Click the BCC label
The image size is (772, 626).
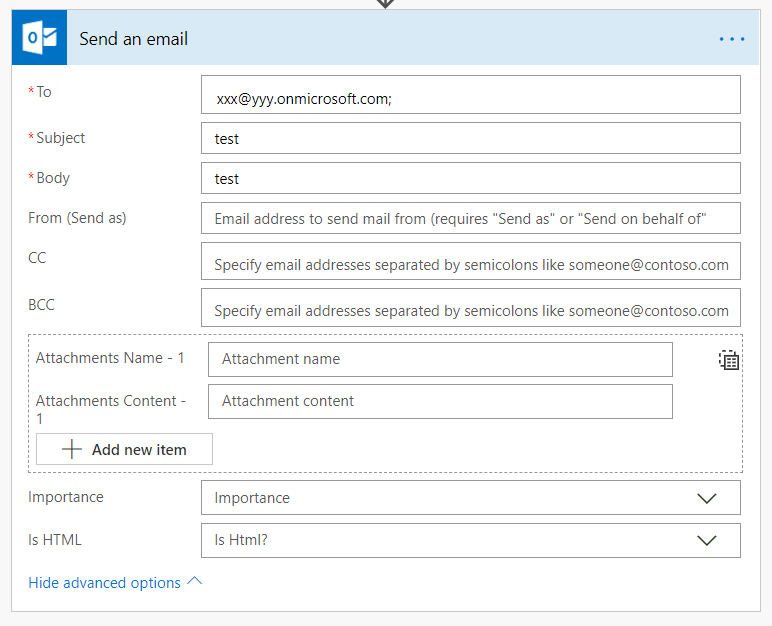point(41,304)
